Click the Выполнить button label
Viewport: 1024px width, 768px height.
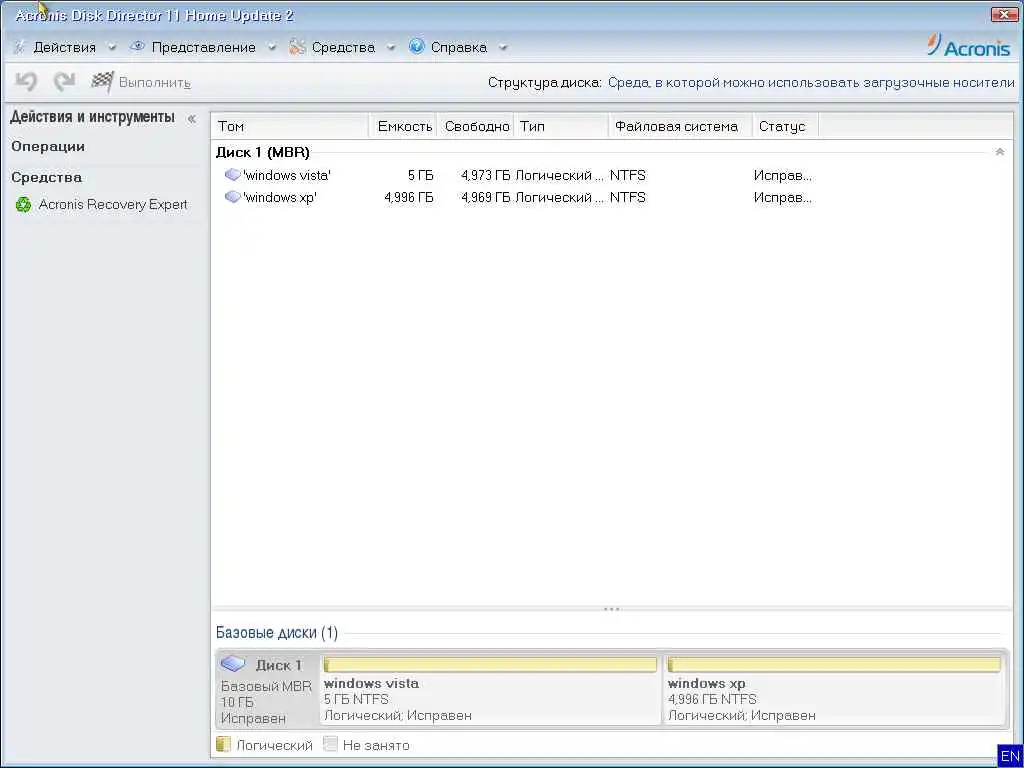(155, 83)
